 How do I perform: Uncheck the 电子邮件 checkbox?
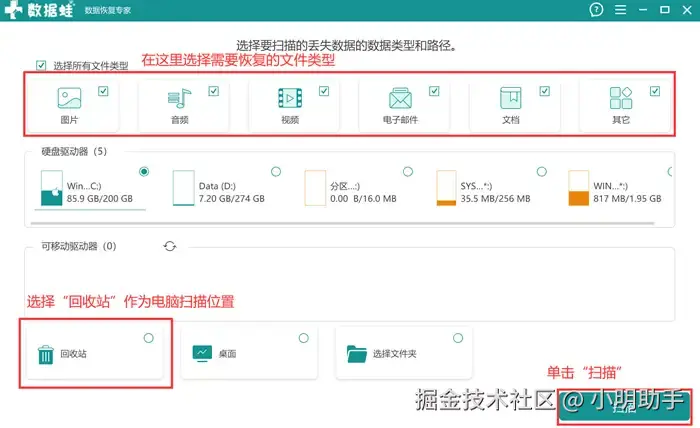coord(434,91)
